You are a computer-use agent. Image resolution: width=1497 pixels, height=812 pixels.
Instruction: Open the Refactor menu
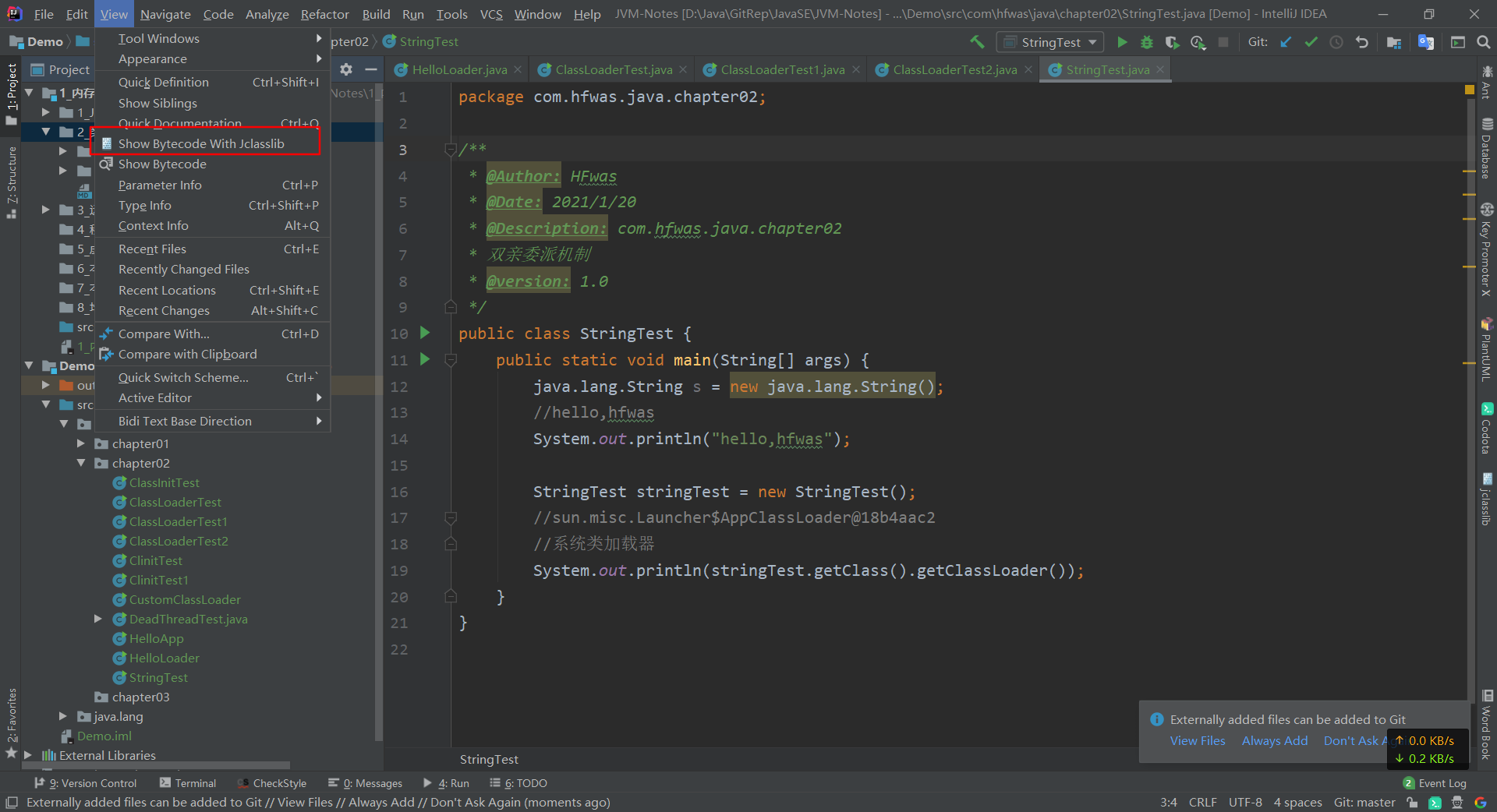pos(324,14)
